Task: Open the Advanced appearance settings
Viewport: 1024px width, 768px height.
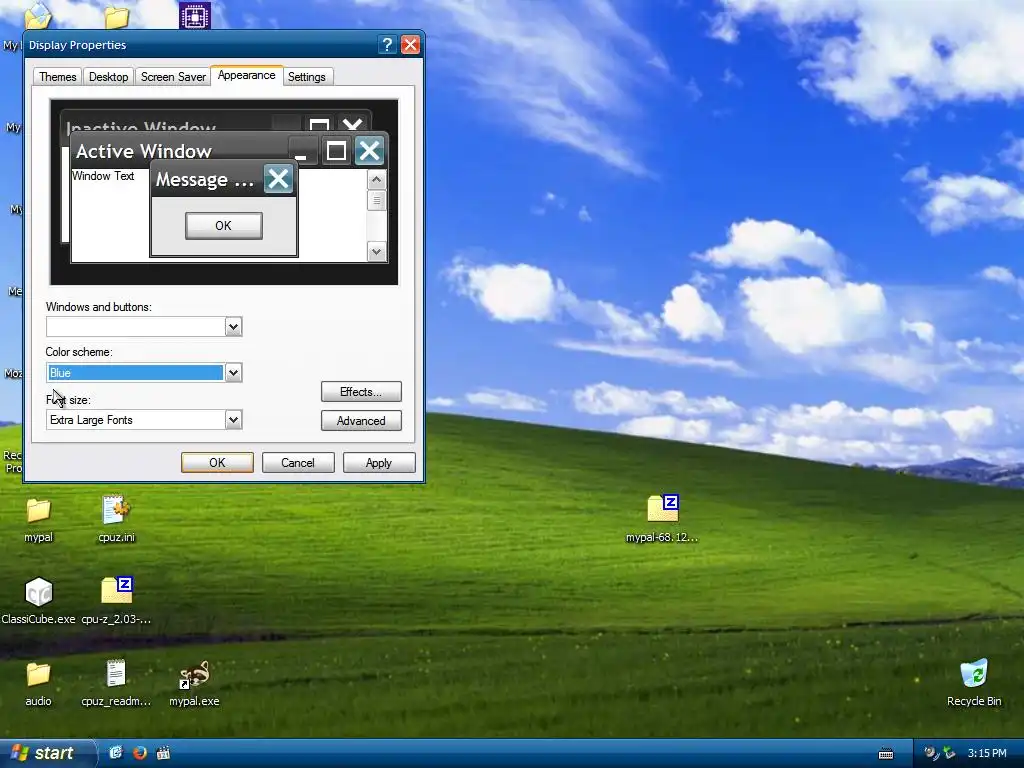Action: [x=361, y=421]
